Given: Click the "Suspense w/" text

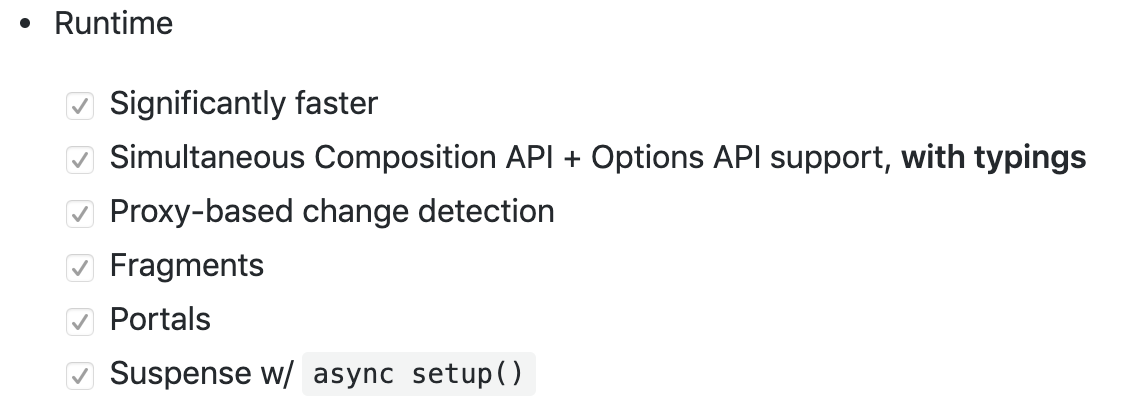Looking at the screenshot, I should (201, 373).
